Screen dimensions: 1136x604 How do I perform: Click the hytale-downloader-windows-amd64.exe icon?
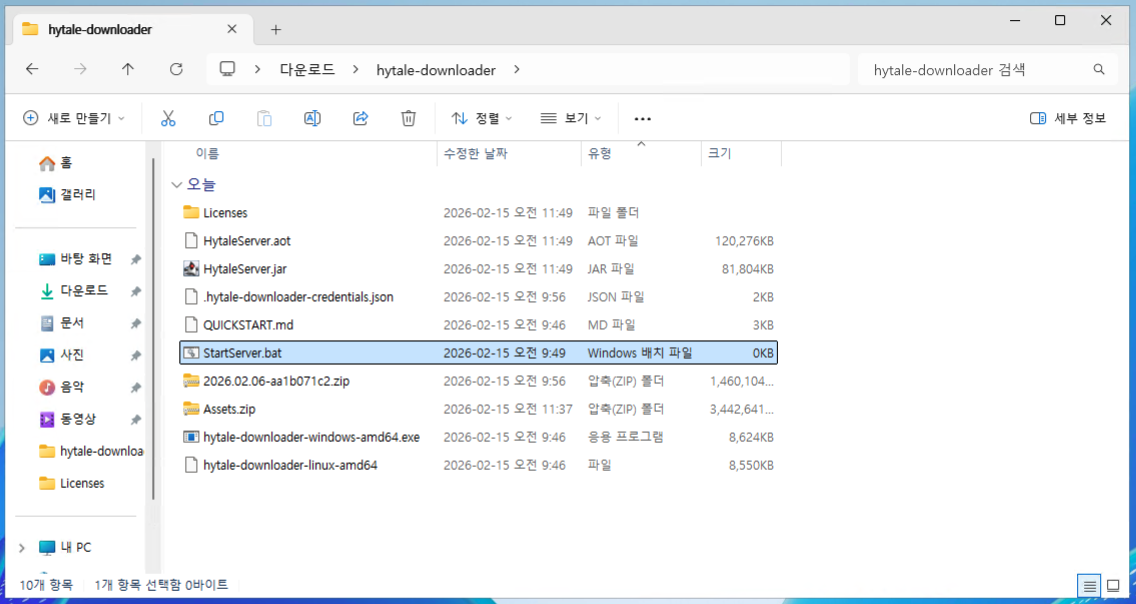click(191, 437)
